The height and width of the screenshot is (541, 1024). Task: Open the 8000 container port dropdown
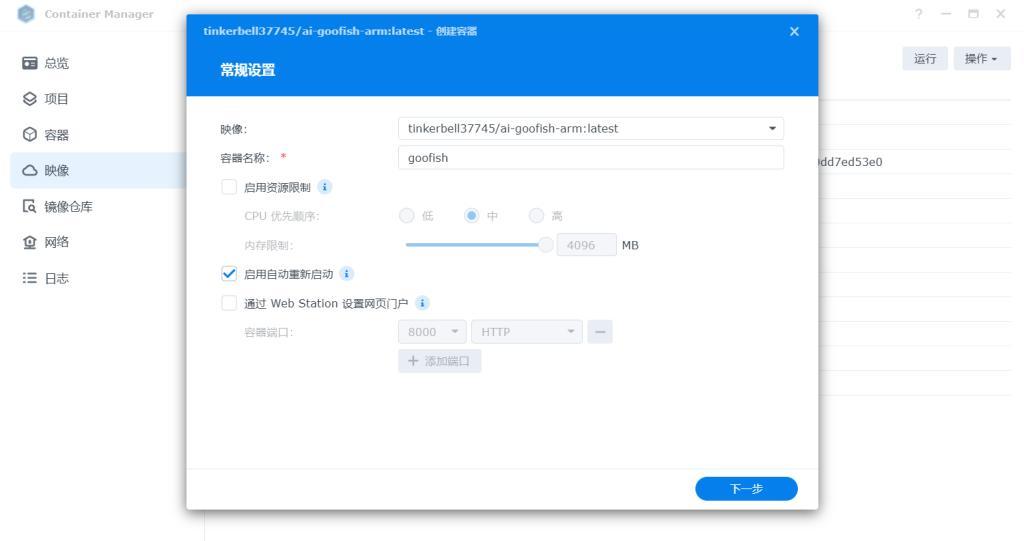432,332
